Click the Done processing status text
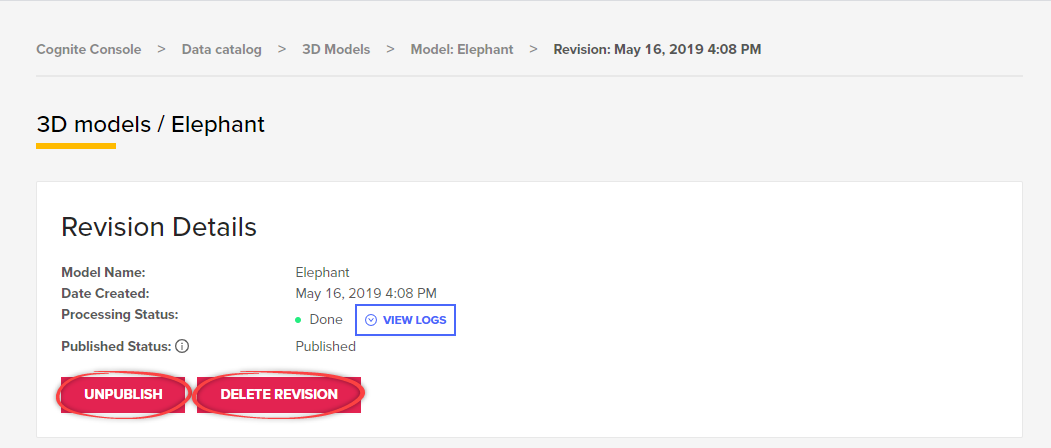Viewport: 1051px width, 448px height. click(x=326, y=320)
